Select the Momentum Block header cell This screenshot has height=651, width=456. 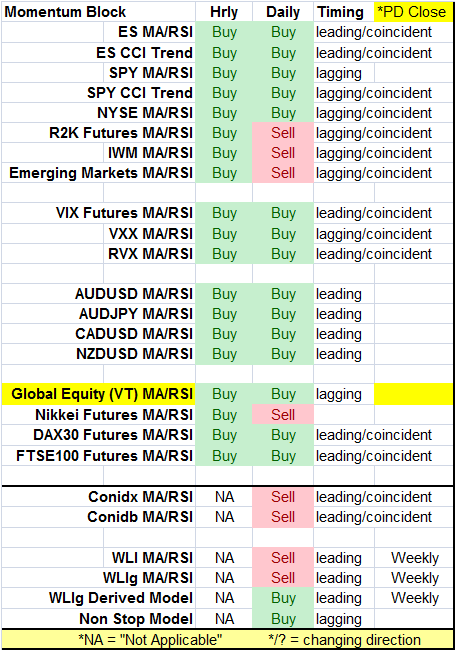click(x=98, y=12)
